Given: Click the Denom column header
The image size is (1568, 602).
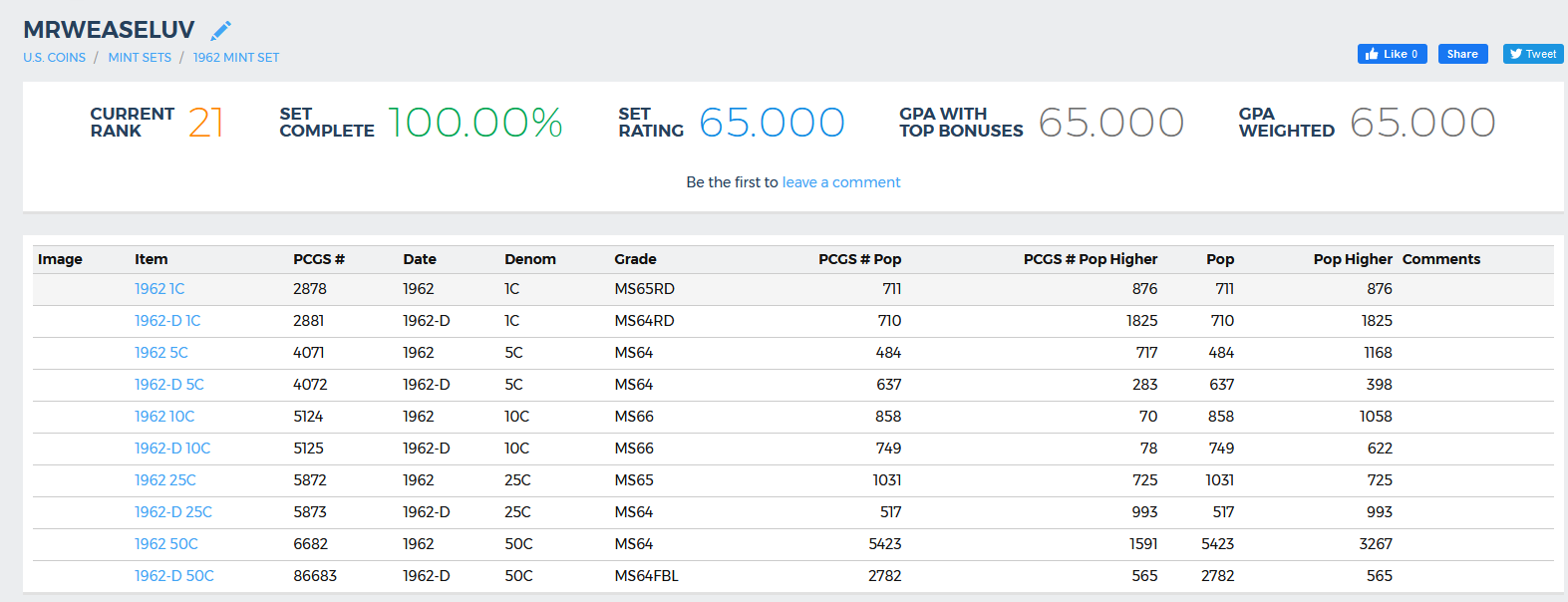Looking at the screenshot, I should pos(530,259).
